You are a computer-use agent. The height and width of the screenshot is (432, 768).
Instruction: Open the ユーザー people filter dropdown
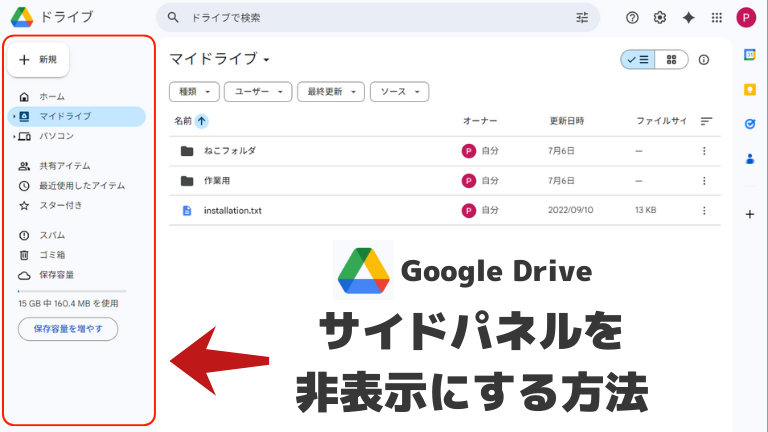tap(258, 92)
